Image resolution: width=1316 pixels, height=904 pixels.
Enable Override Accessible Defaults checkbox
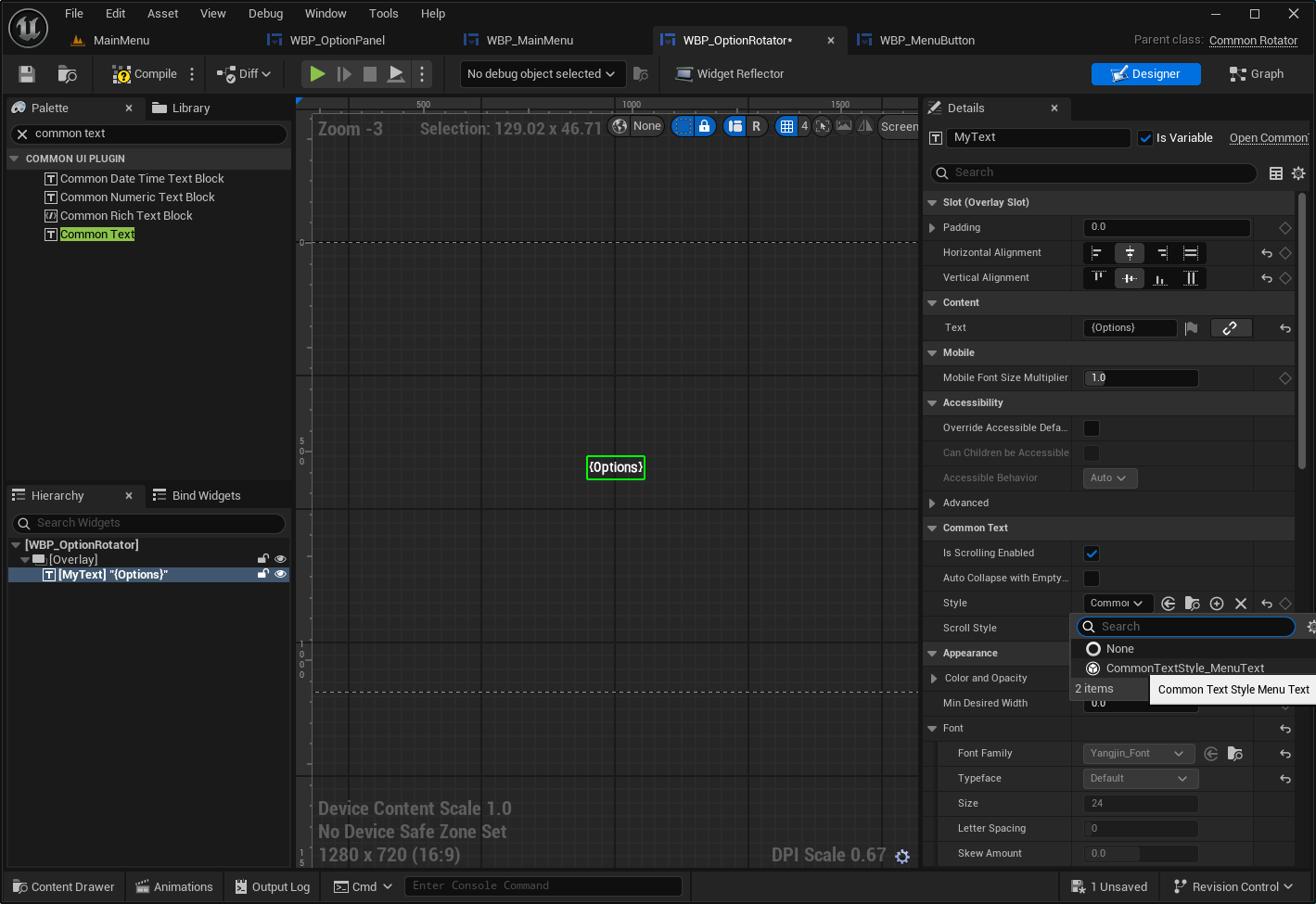point(1092,428)
